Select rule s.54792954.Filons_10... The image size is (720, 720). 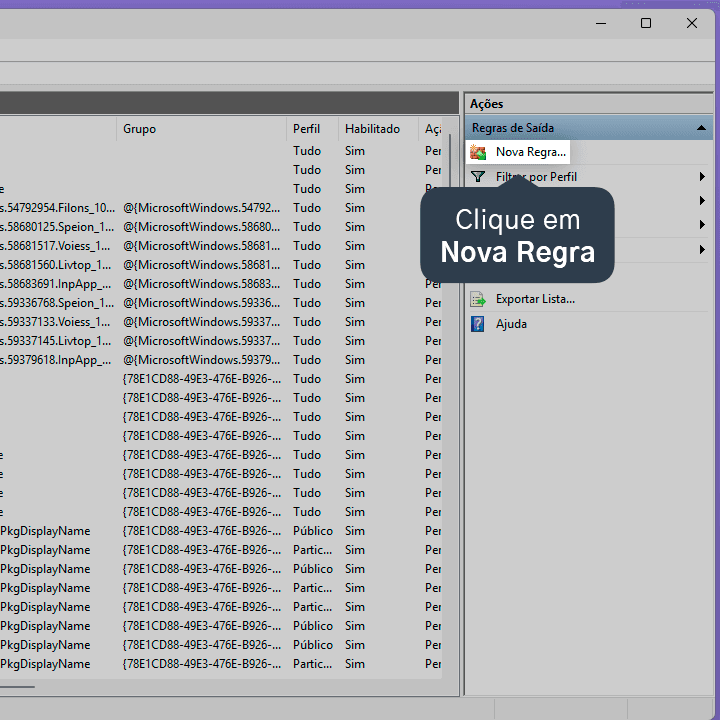coord(57,208)
